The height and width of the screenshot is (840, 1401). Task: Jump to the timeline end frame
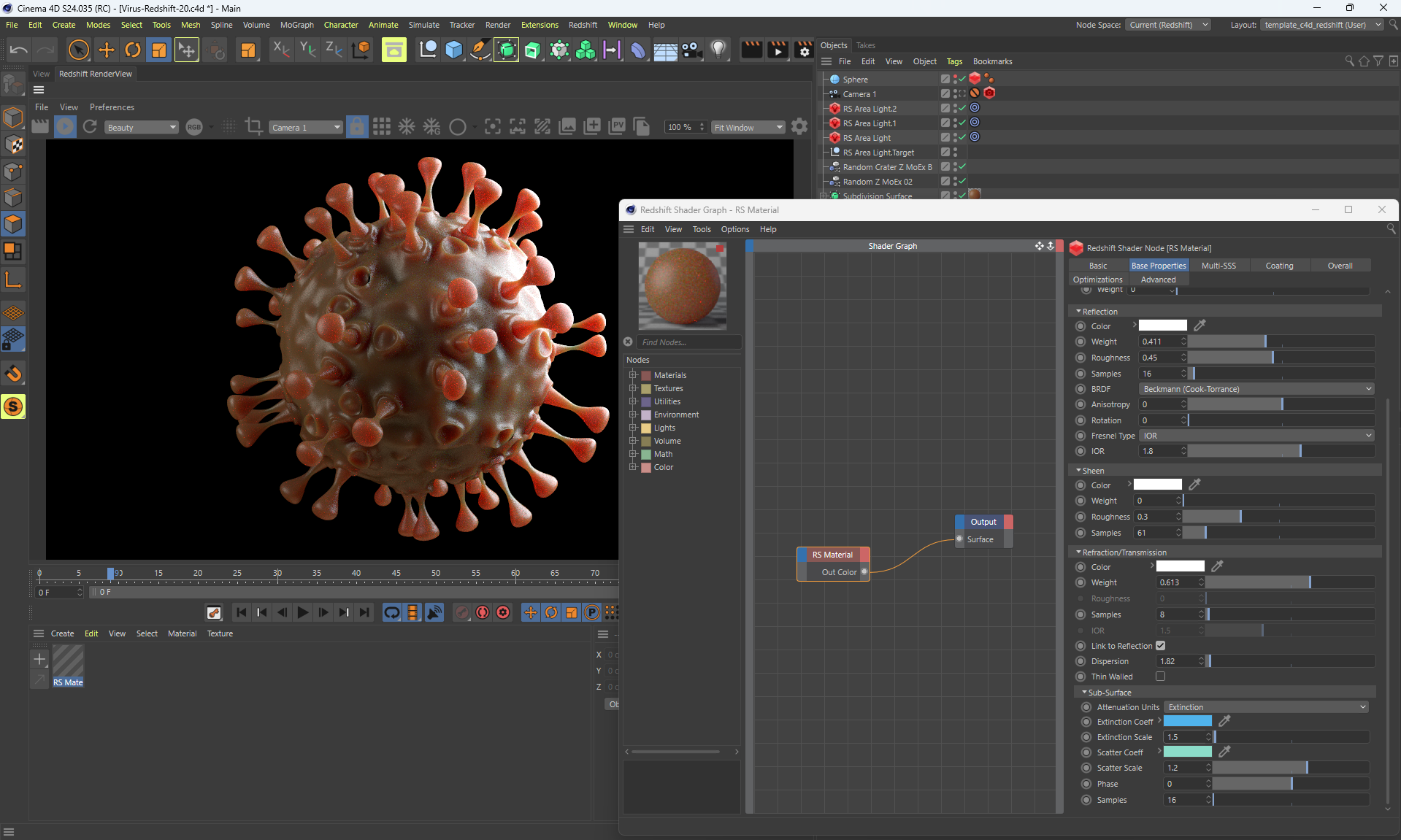coord(364,612)
